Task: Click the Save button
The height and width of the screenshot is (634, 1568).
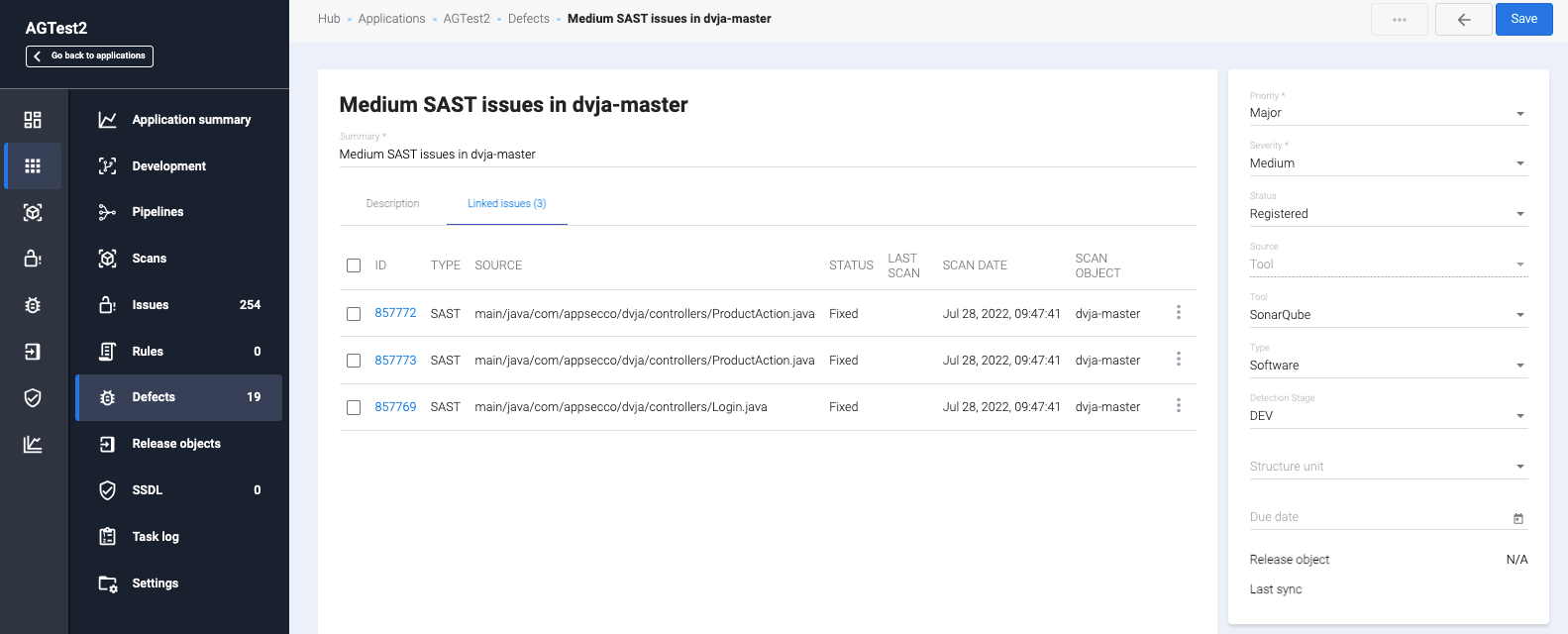Action: pyautogui.click(x=1523, y=19)
